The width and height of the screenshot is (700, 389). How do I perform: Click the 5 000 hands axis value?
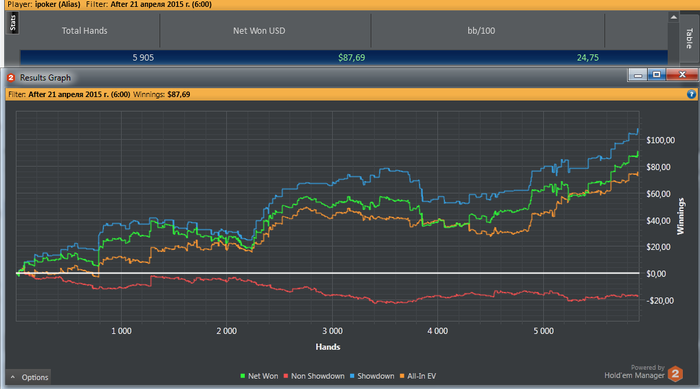click(543, 331)
